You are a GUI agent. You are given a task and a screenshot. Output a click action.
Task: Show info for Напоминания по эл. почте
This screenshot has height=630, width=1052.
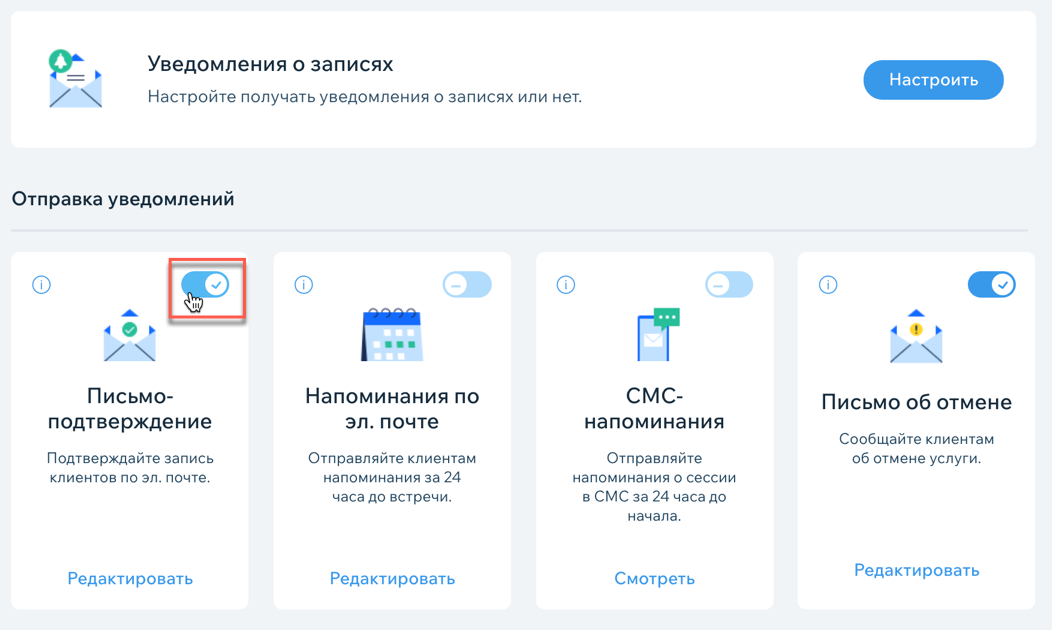click(x=304, y=284)
